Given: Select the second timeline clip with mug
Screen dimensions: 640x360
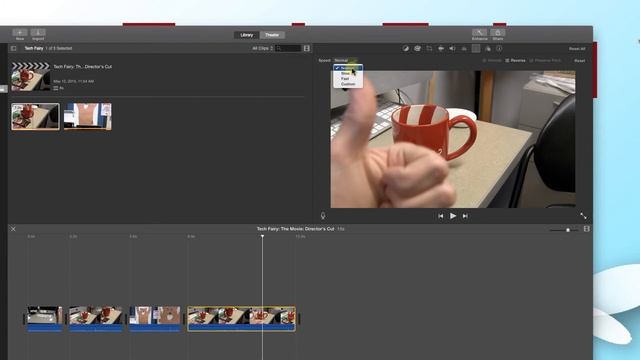Looking at the screenshot, I should coord(96,319).
